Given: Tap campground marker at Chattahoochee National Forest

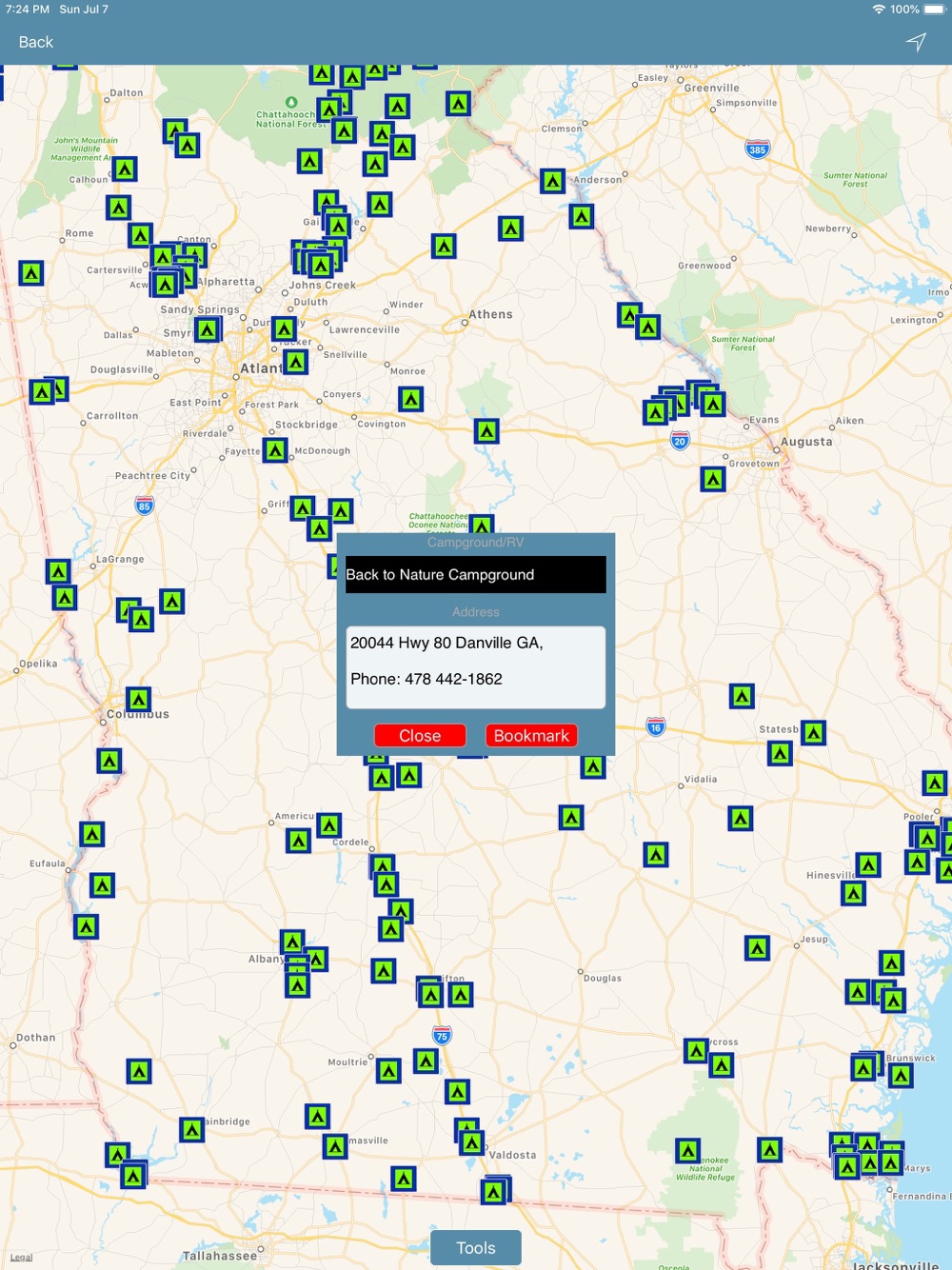Looking at the screenshot, I should click(329, 110).
